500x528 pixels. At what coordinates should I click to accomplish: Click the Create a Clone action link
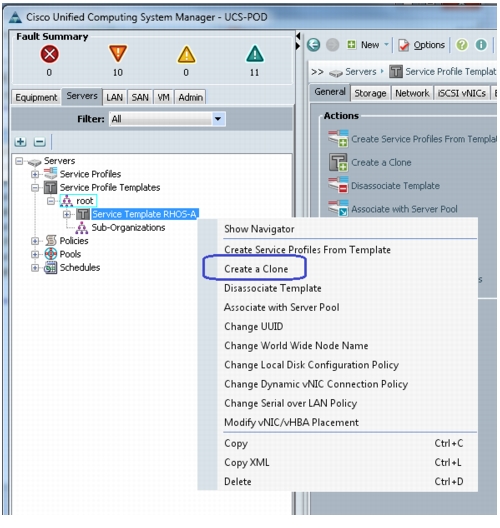pyautogui.click(x=381, y=162)
